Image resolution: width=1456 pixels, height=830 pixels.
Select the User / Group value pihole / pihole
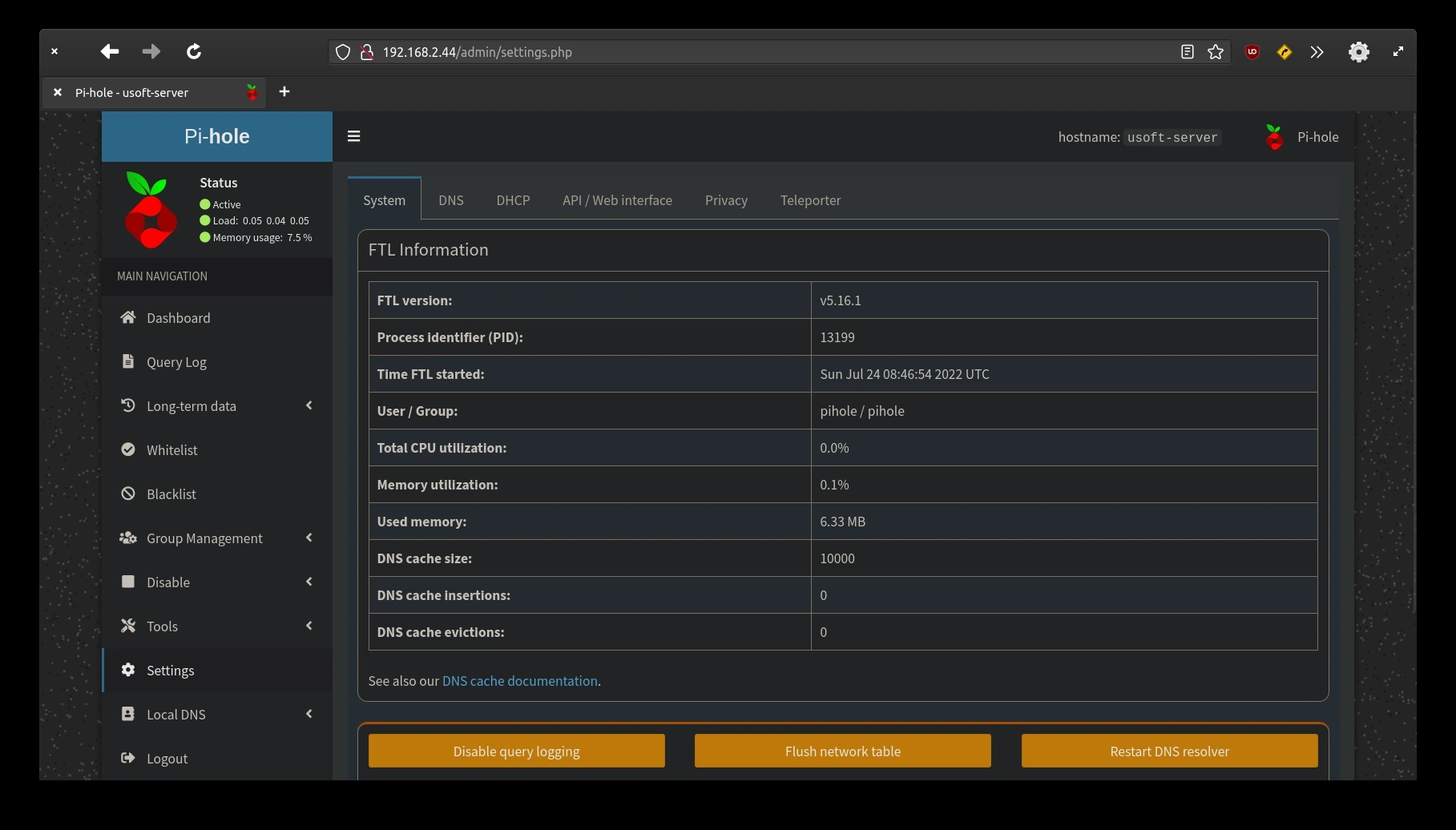click(861, 411)
